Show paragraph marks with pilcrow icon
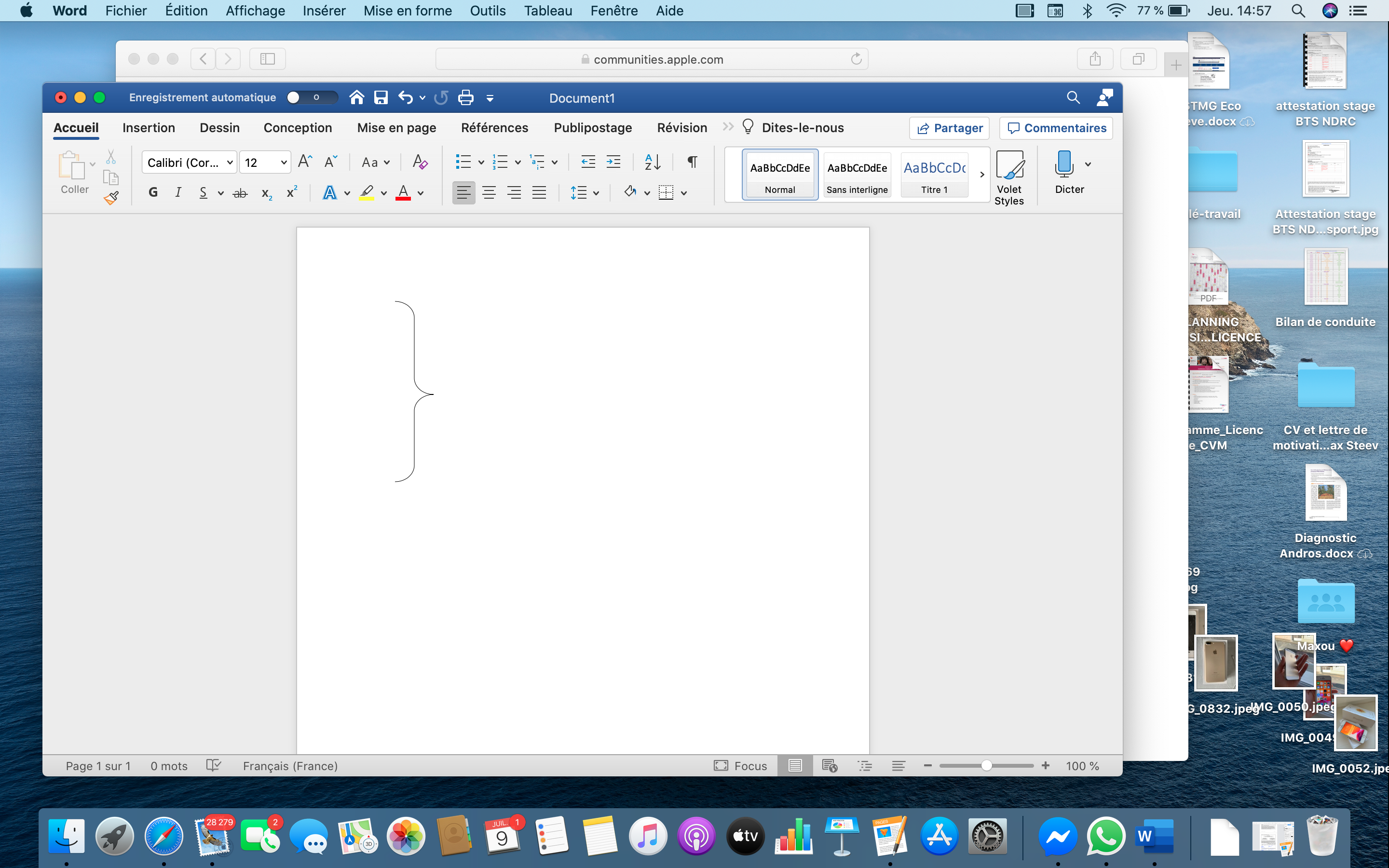 [x=692, y=163]
